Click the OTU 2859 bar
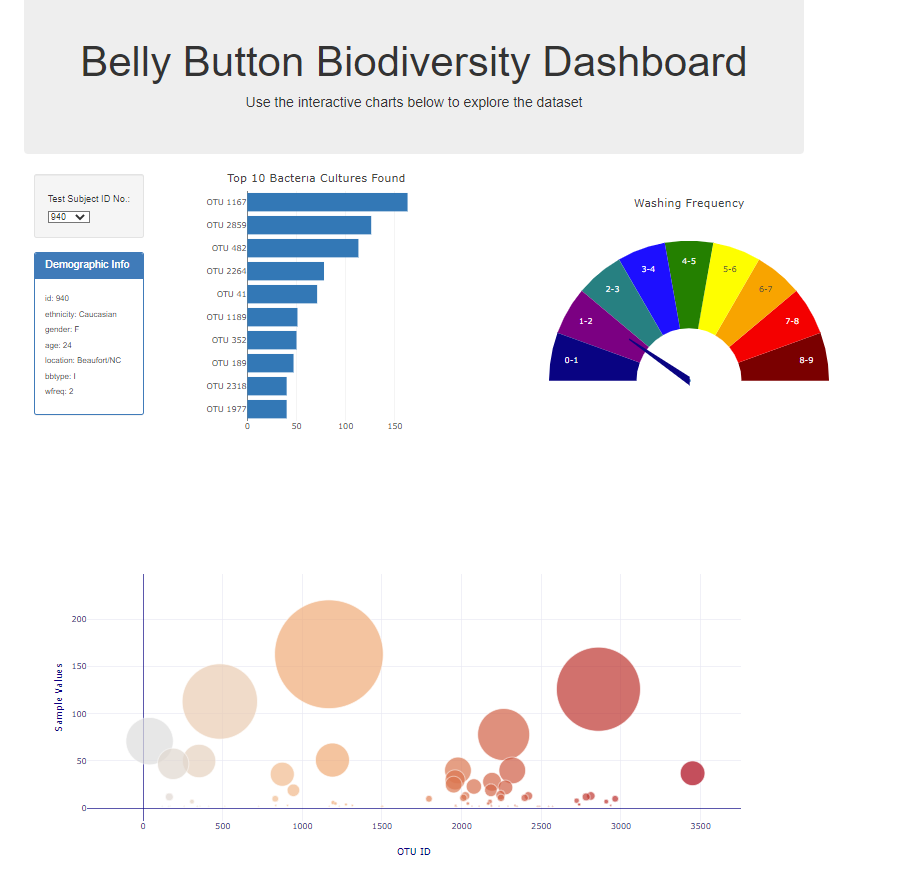Viewport: 921px width, 885px height. click(x=310, y=224)
